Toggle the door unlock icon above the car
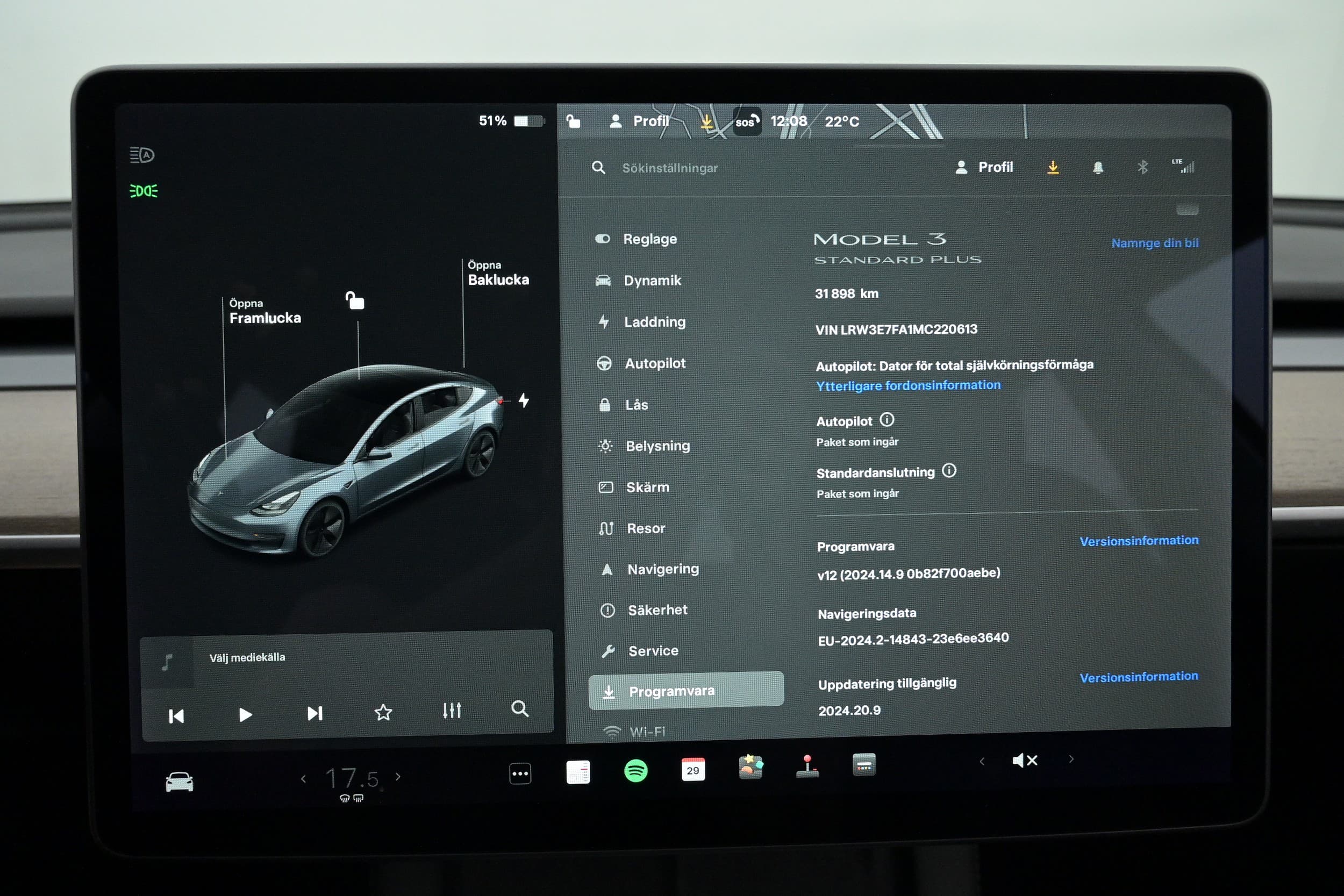The width and height of the screenshot is (1344, 896). [354, 300]
